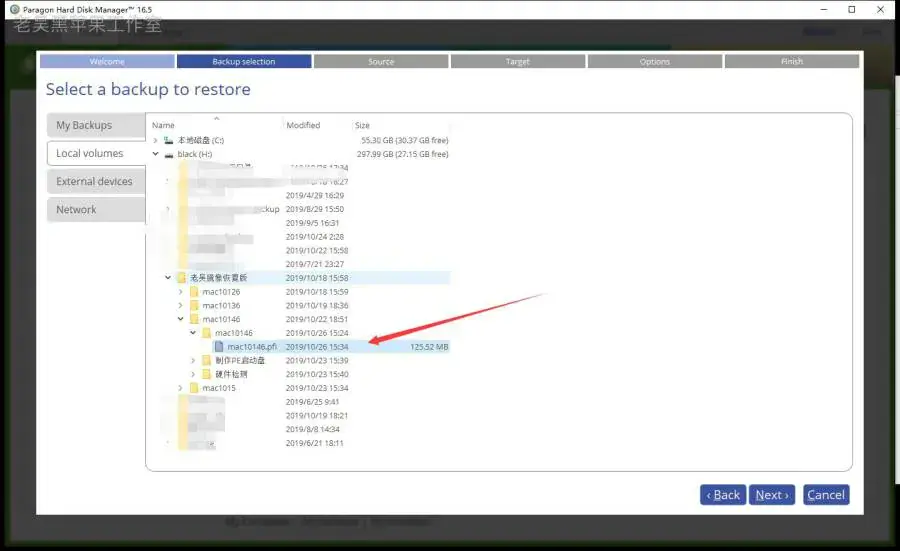Screen dimensions: 900x551
Task: Expand the 硬件检测 folder chevron
Action: [193, 374]
